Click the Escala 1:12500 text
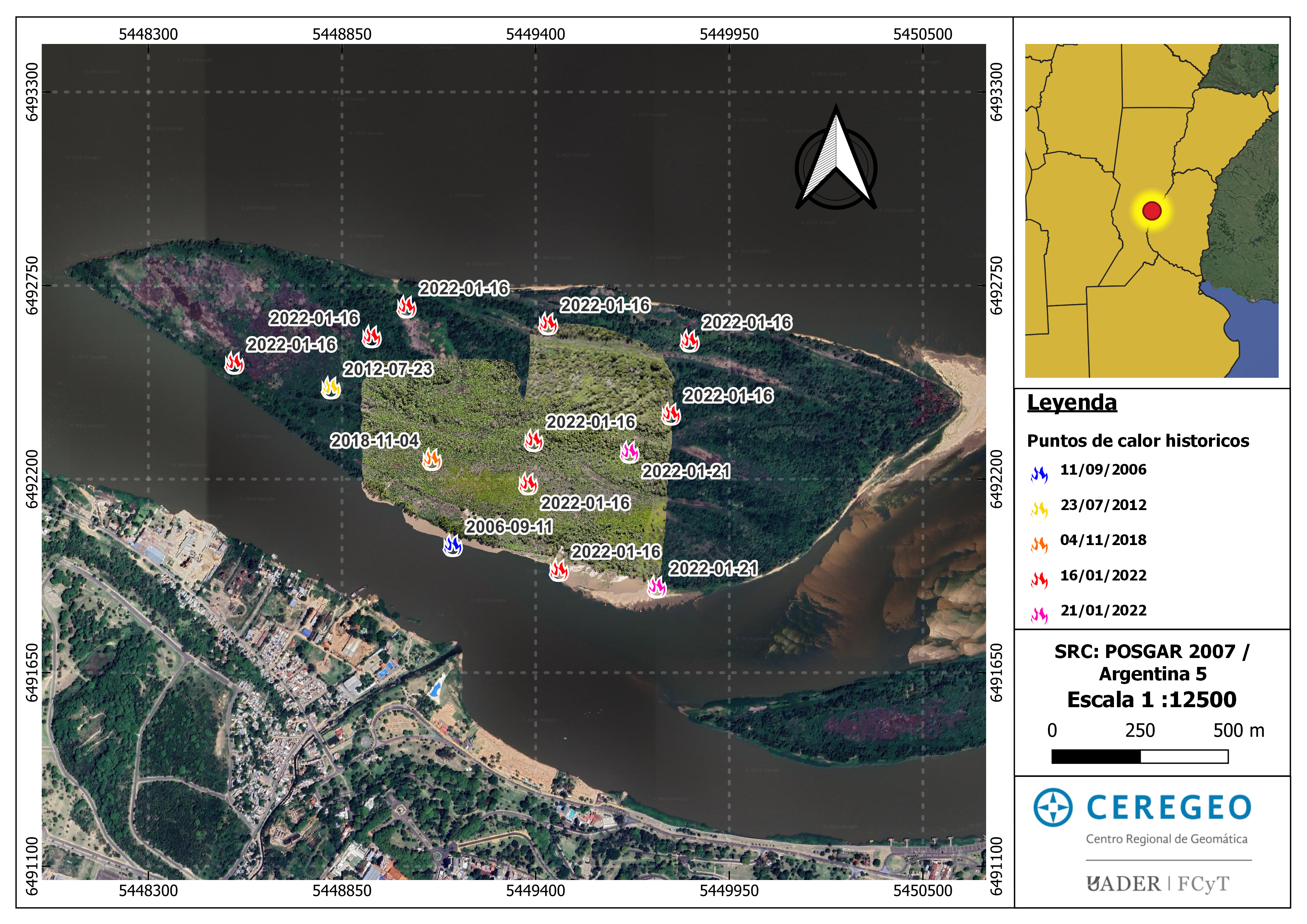The image size is (1307, 924). [x=1152, y=700]
